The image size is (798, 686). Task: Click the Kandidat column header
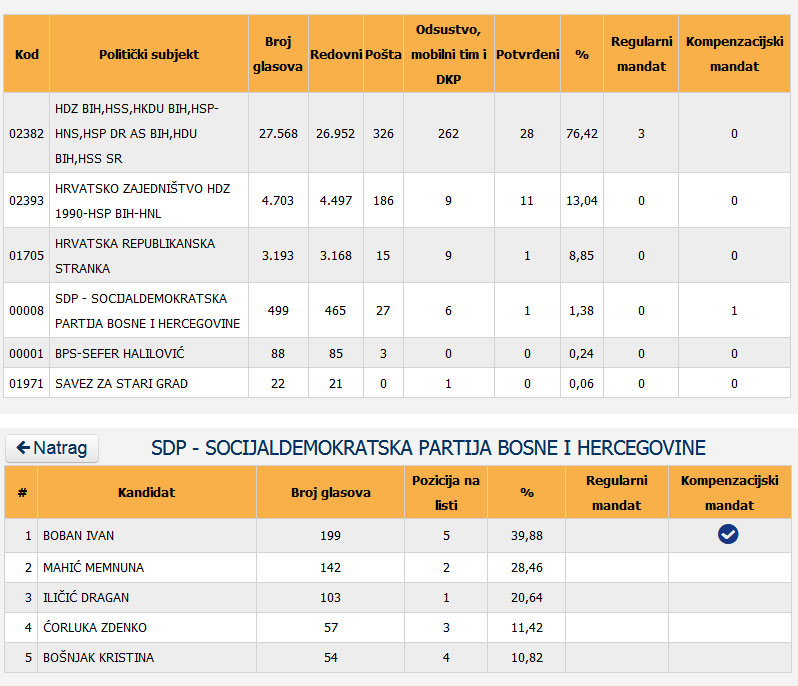[146, 492]
